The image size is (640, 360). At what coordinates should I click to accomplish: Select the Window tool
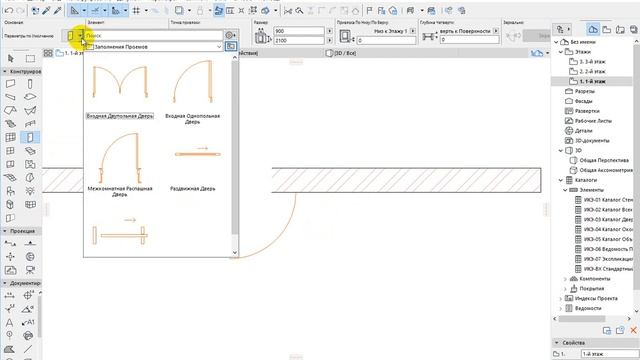point(11,151)
